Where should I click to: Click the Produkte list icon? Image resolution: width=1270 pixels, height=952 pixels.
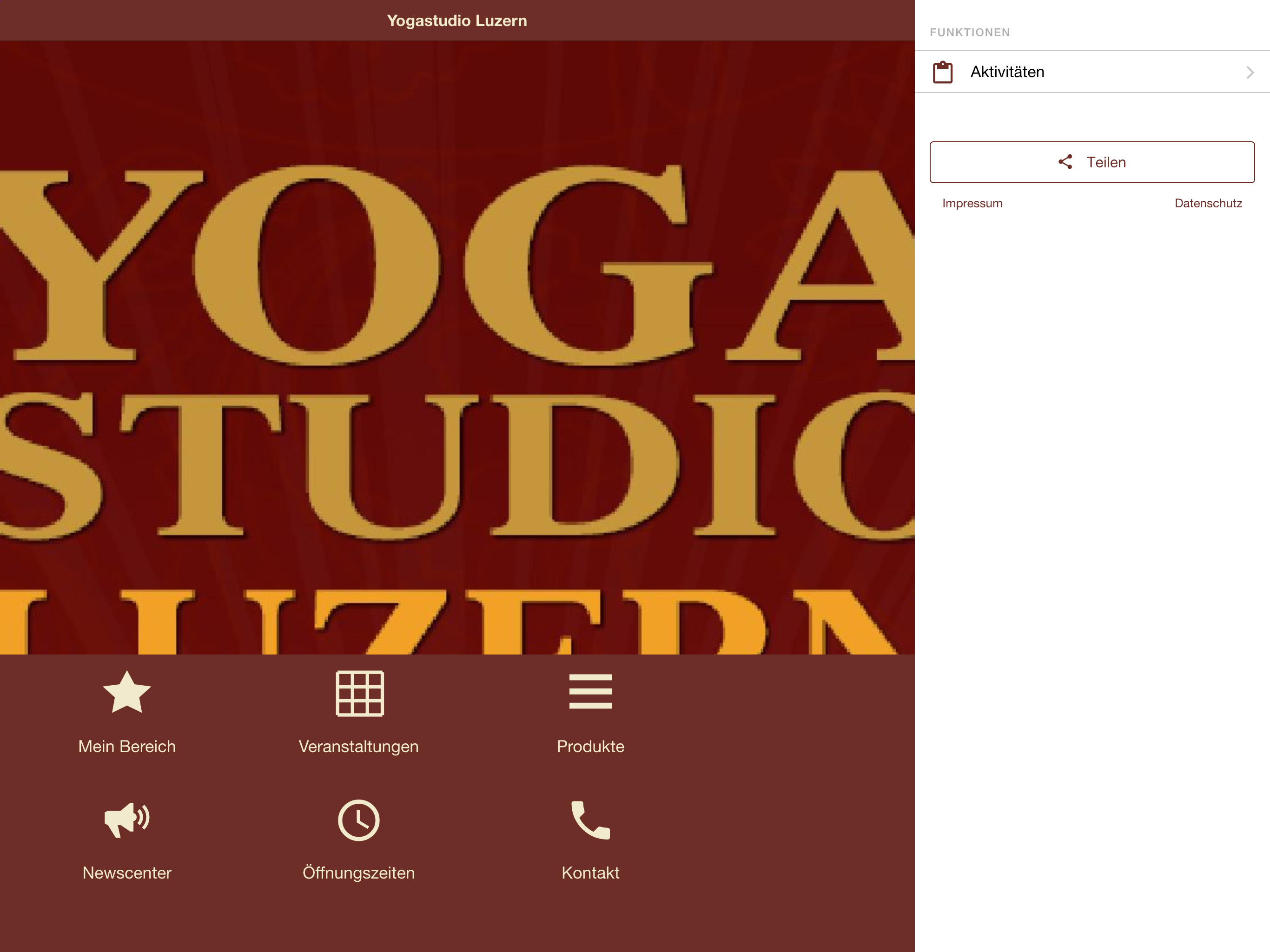pos(590,692)
